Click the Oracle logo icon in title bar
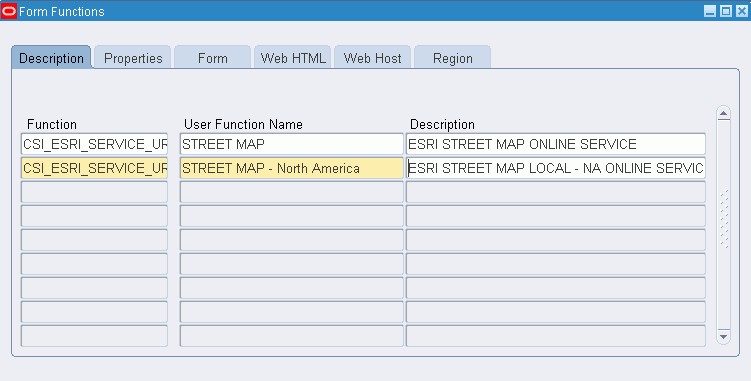This screenshot has width=751, height=381. (9, 11)
